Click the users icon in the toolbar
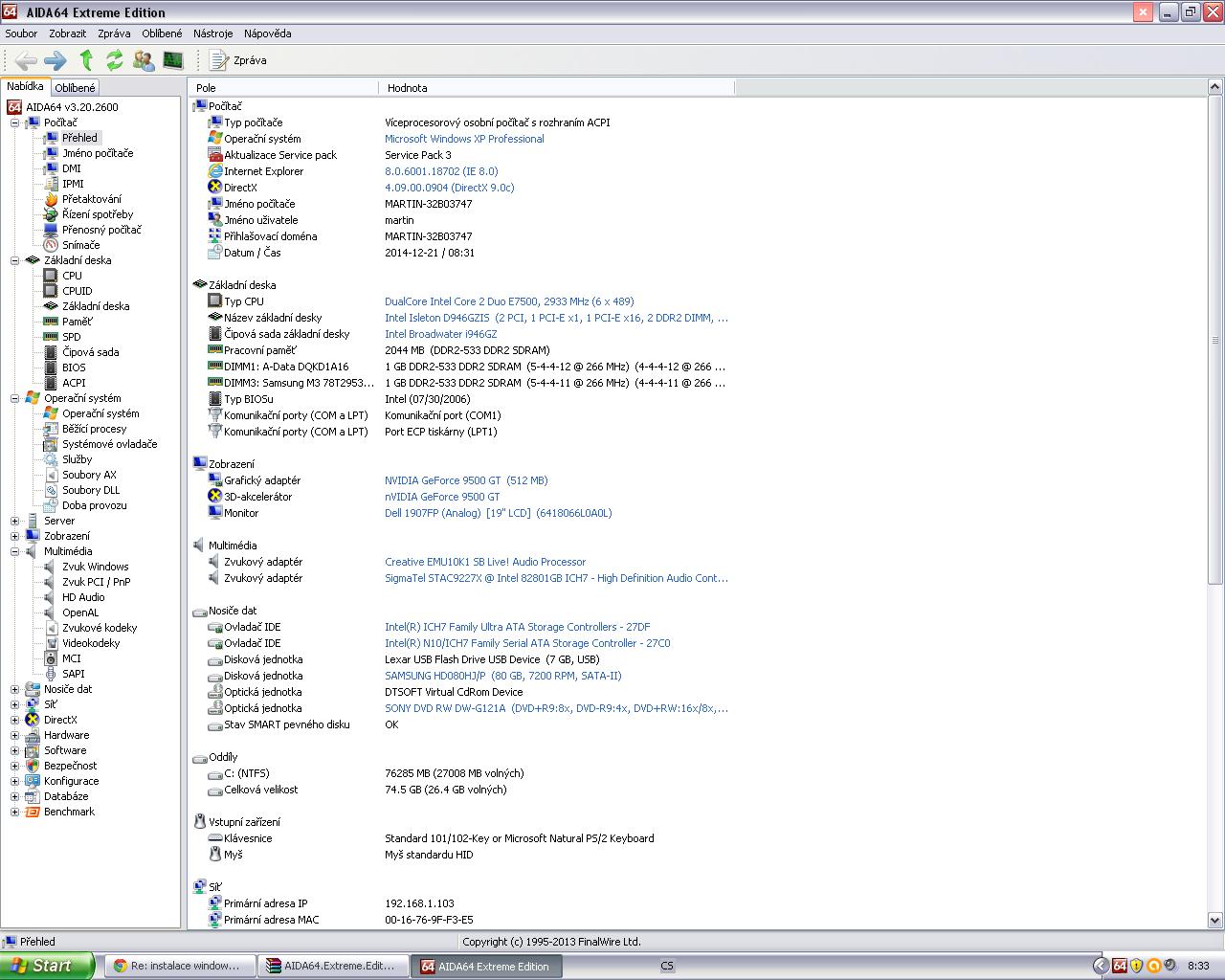Viewport: 1225px width, 980px height. (x=144, y=60)
